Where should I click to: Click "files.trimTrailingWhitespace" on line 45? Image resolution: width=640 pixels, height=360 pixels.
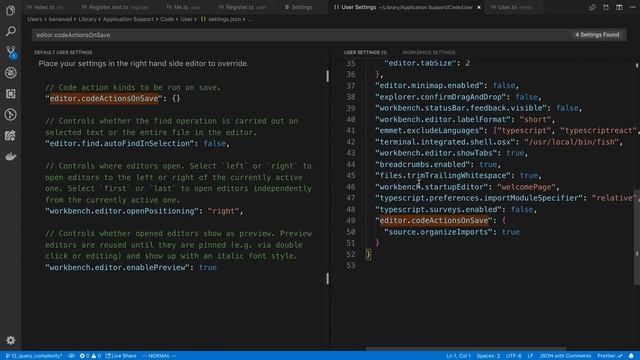click(x=443, y=176)
